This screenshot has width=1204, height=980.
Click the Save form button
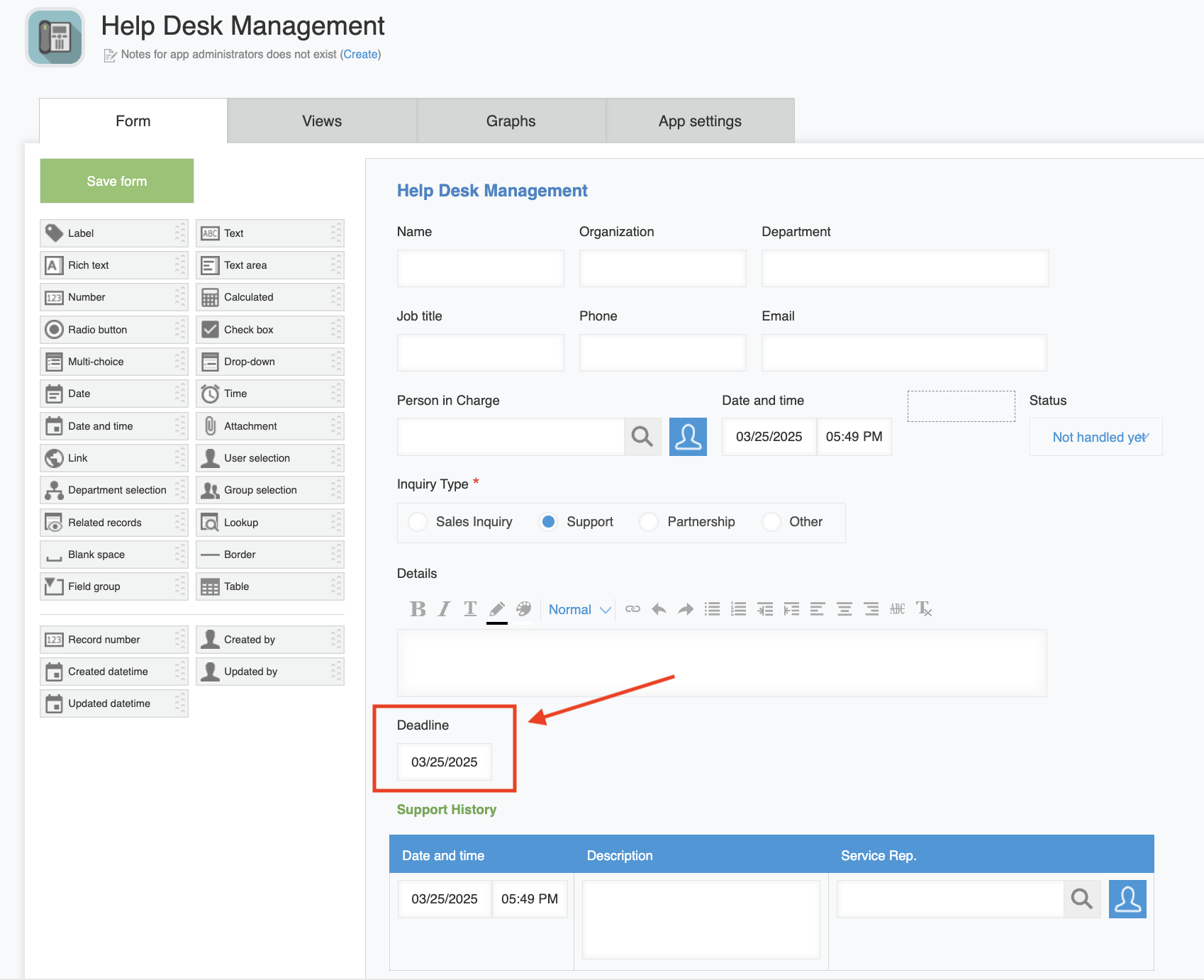[117, 181]
